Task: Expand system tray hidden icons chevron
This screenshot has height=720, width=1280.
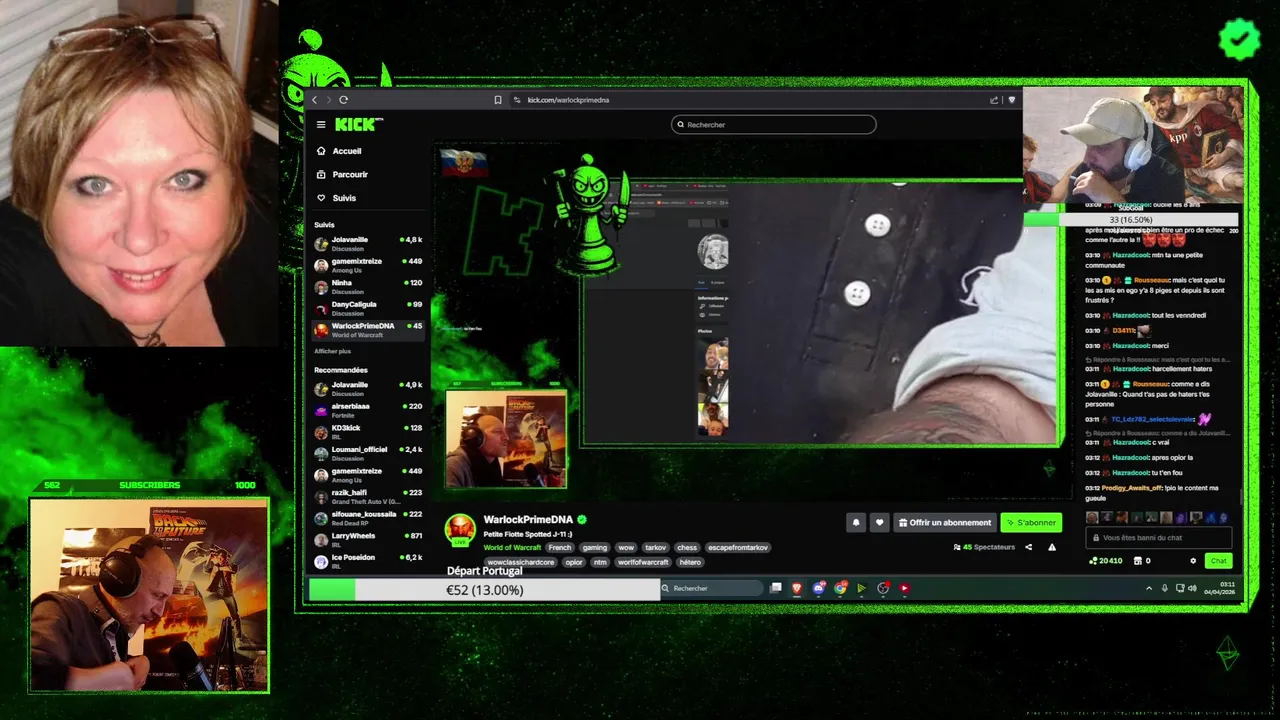Action: pyautogui.click(x=1148, y=588)
